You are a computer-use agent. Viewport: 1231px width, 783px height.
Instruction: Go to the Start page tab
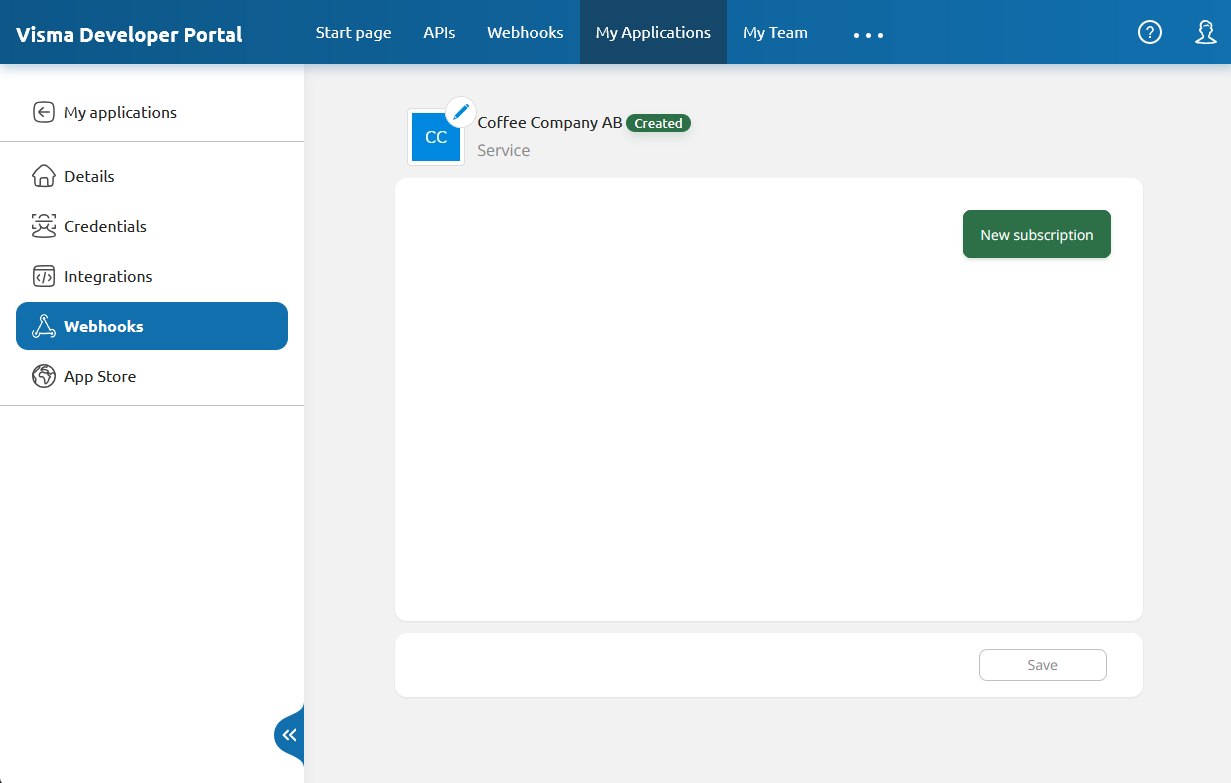[x=353, y=32]
